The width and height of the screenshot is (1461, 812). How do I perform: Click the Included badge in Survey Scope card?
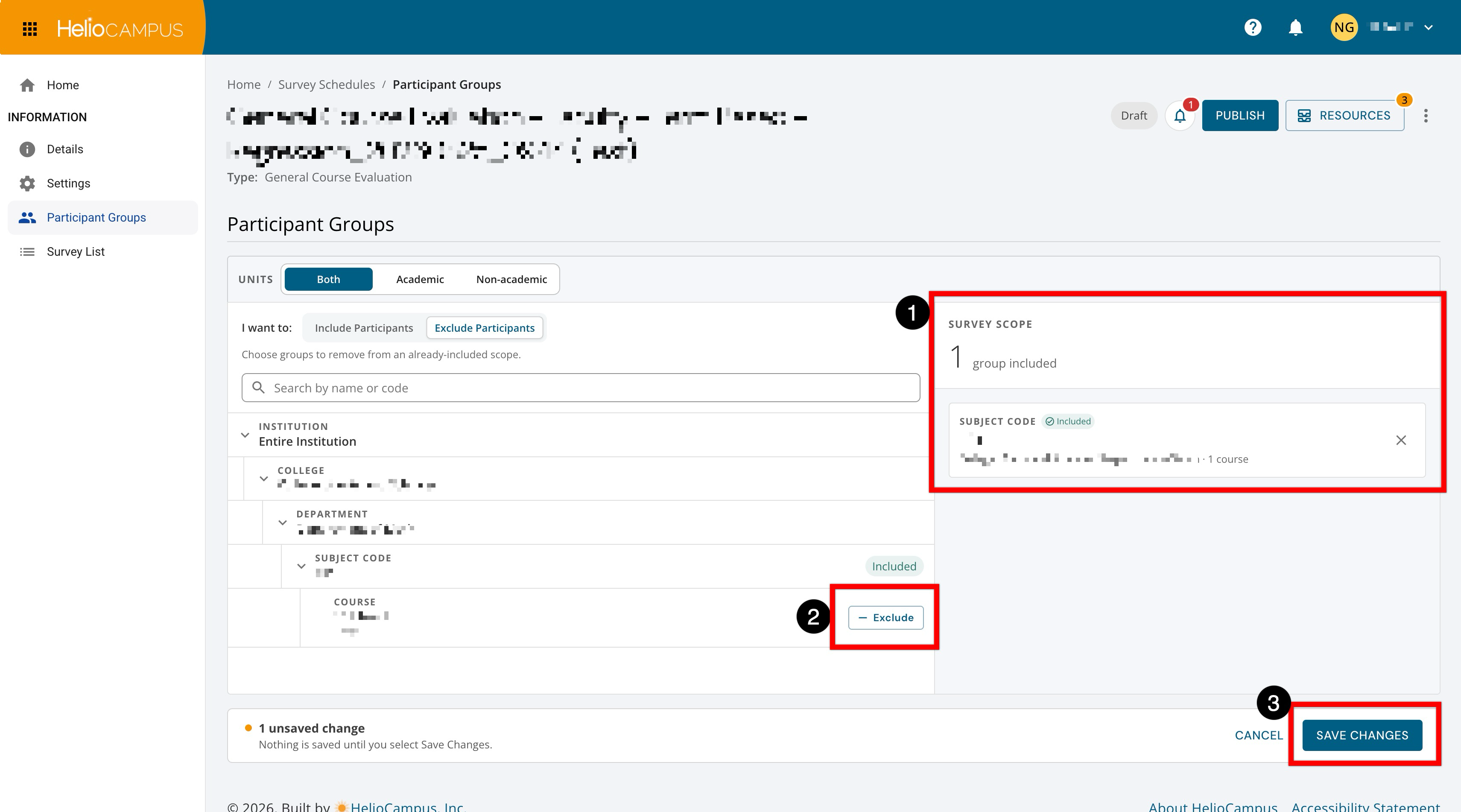pyautogui.click(x=1069, y=421)
